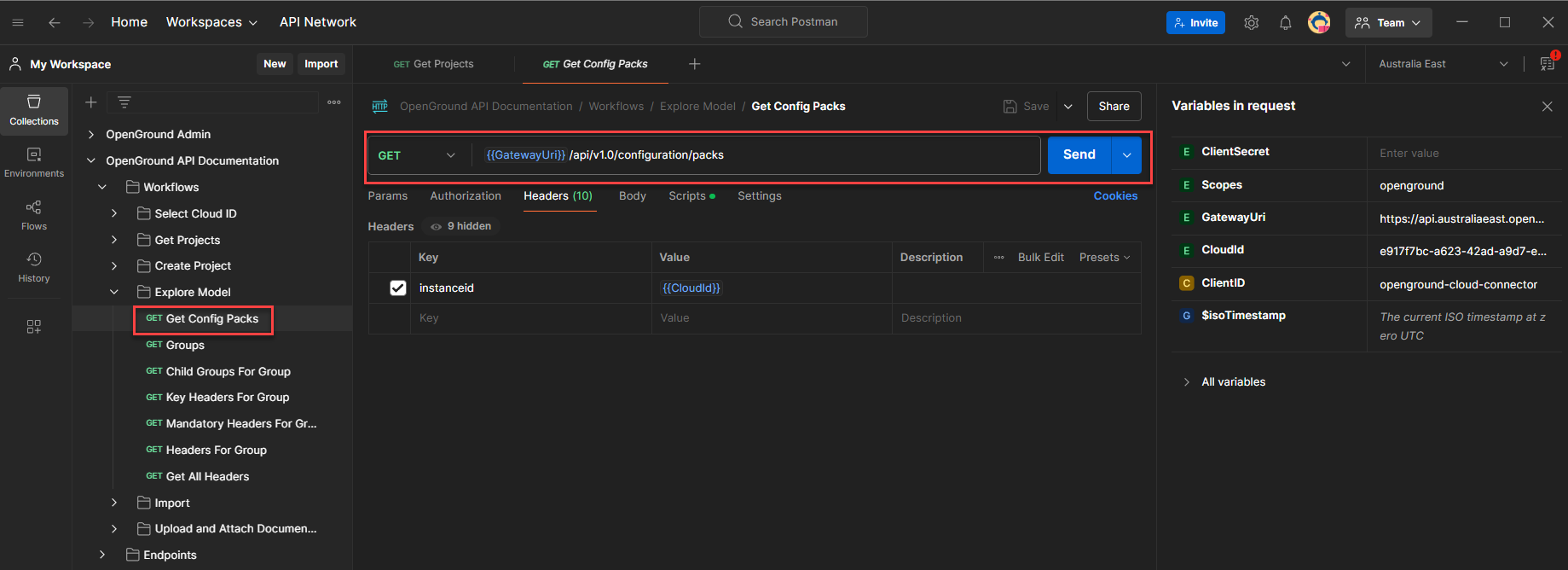Open the Collections sidebar tab
Screen dimensions: 1568x570
pyautogui.click(x=34, y=111)
